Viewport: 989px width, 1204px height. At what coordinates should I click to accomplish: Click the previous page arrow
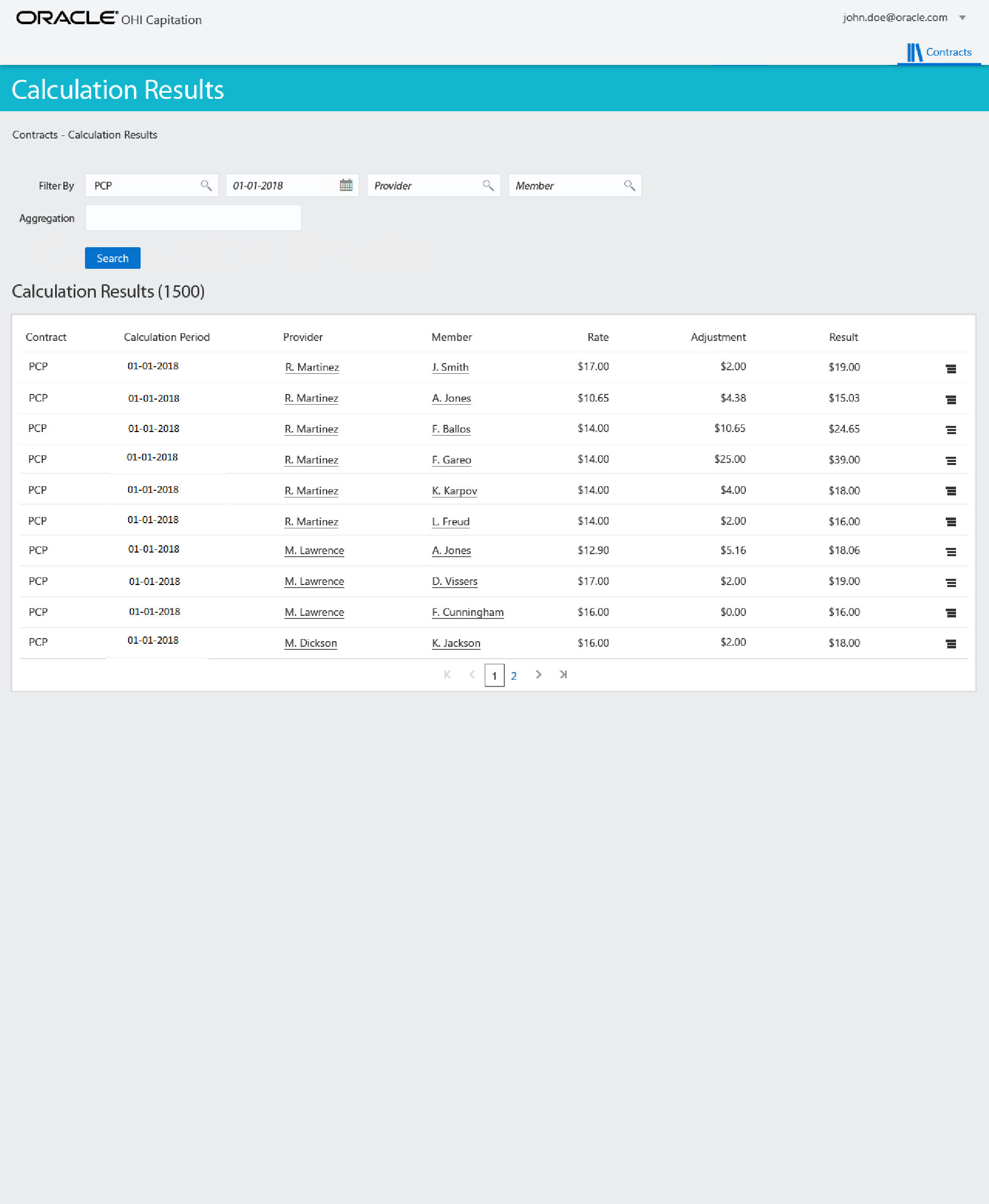pyautogui.click(x=472, y=675)
